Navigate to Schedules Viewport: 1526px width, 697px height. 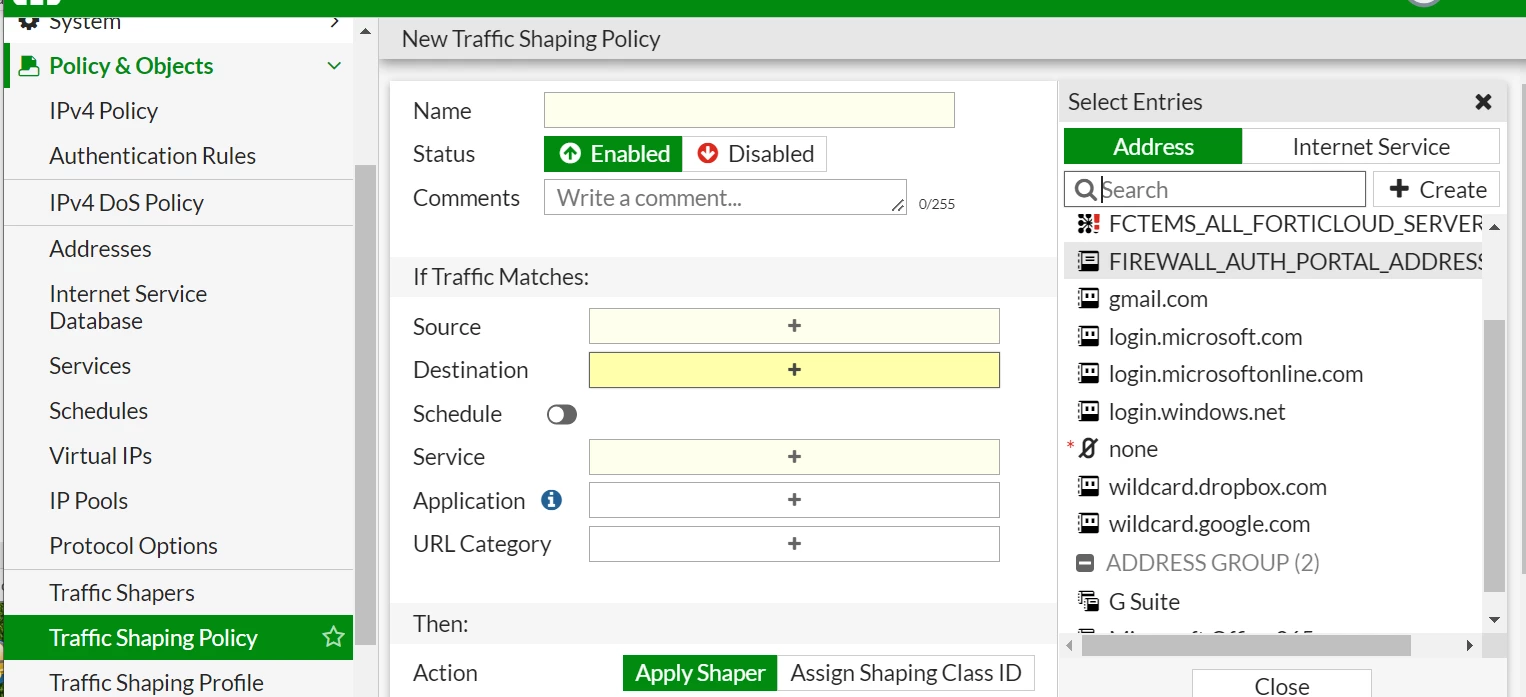click(98, 411)
